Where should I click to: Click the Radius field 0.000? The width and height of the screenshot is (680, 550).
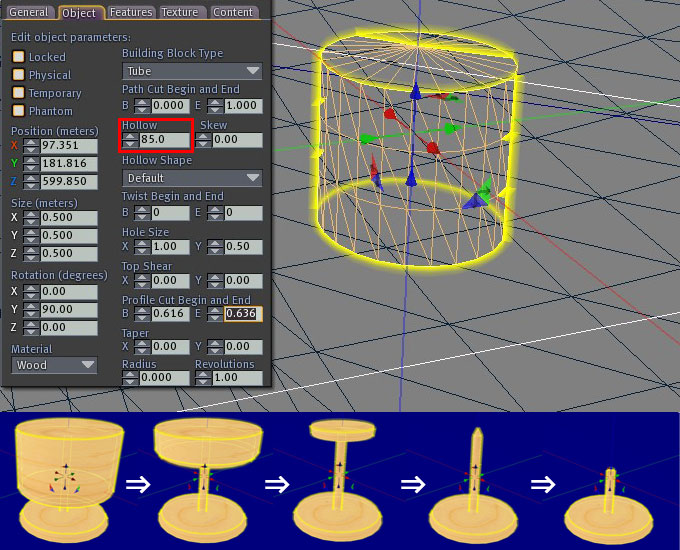pos(164,377)
